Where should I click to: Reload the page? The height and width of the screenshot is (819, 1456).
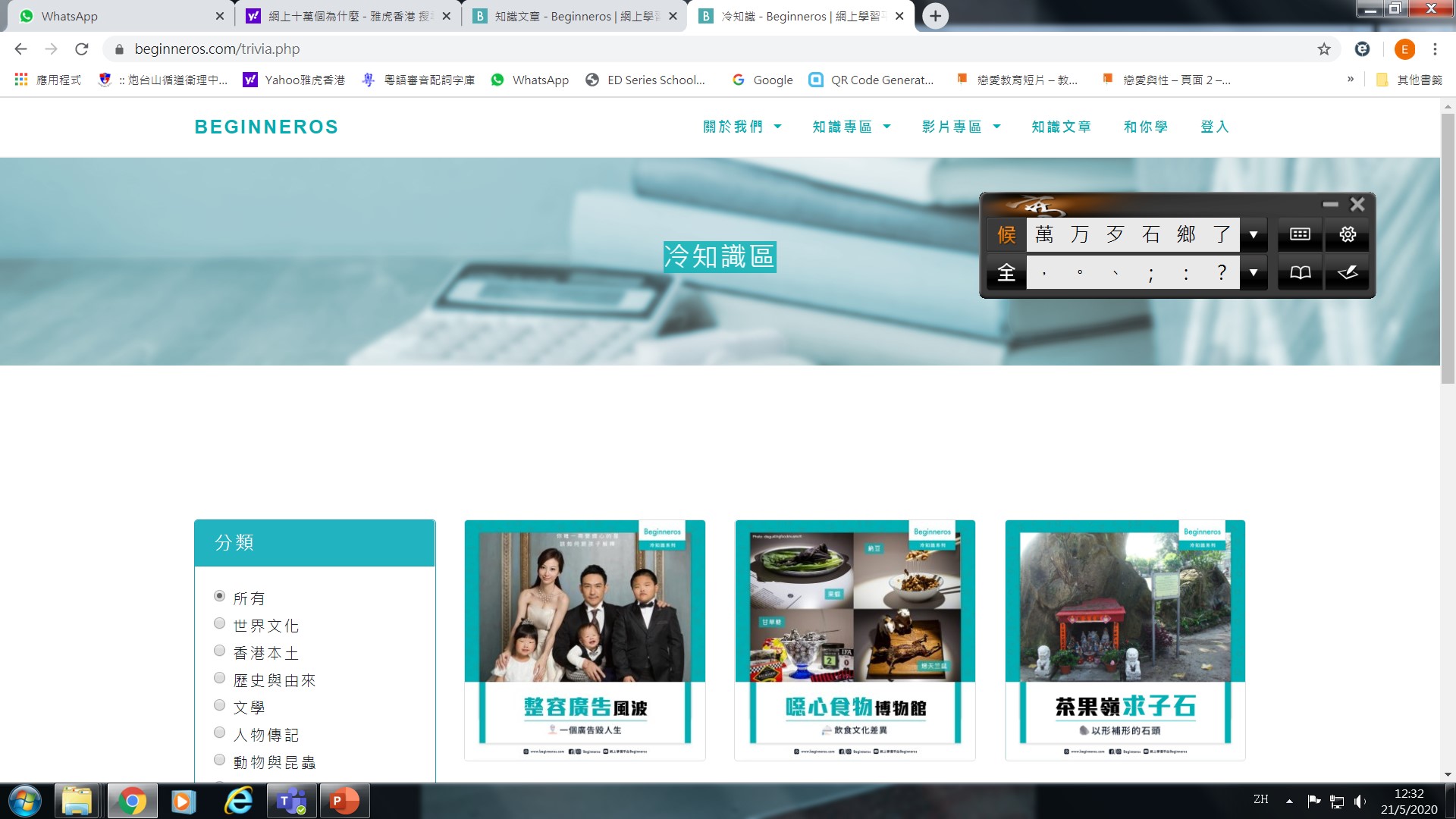82,49
